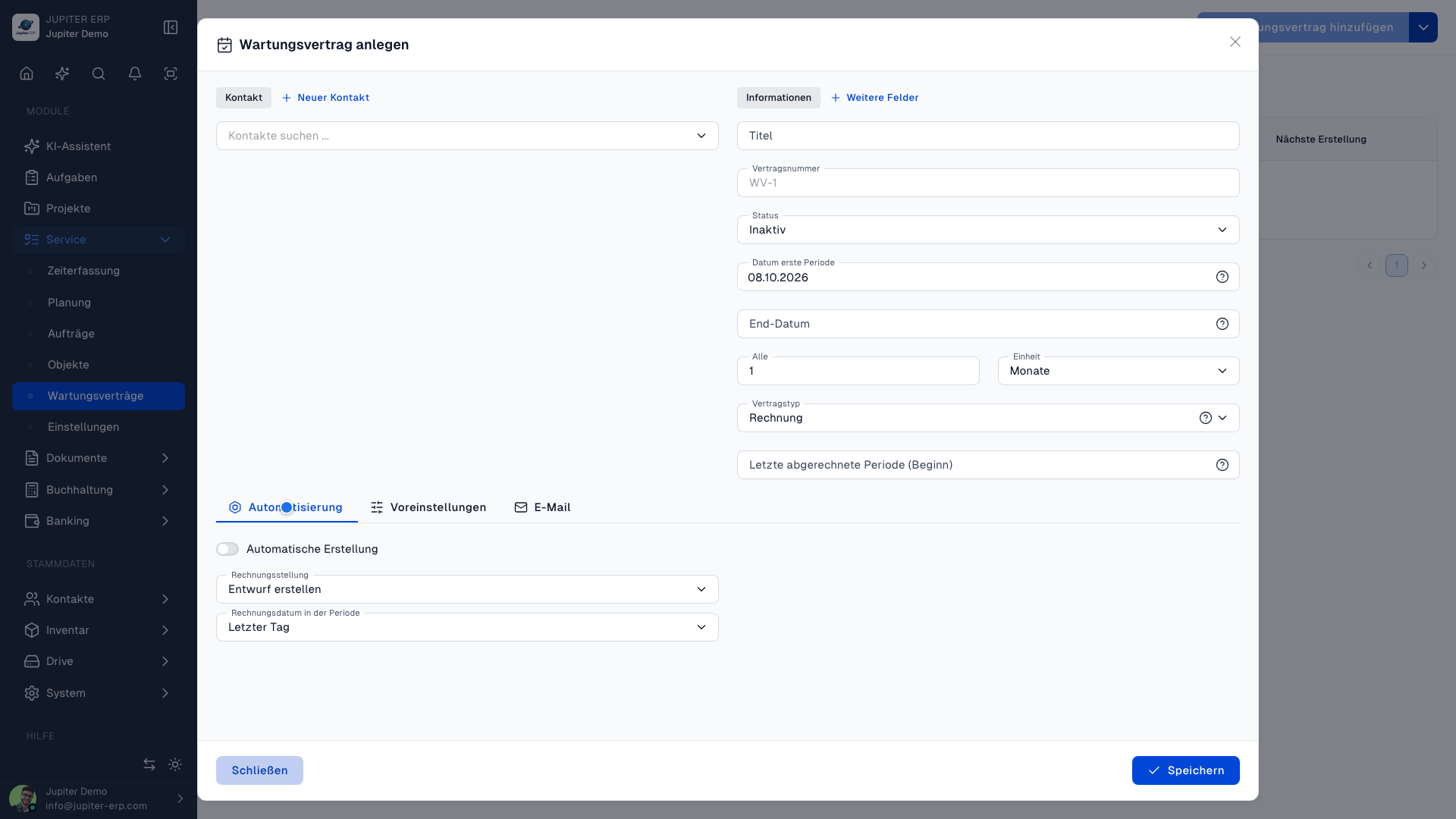Screen dimensions: 1456x819
Task: Click the End-Datum field
Action: (988, 324)
